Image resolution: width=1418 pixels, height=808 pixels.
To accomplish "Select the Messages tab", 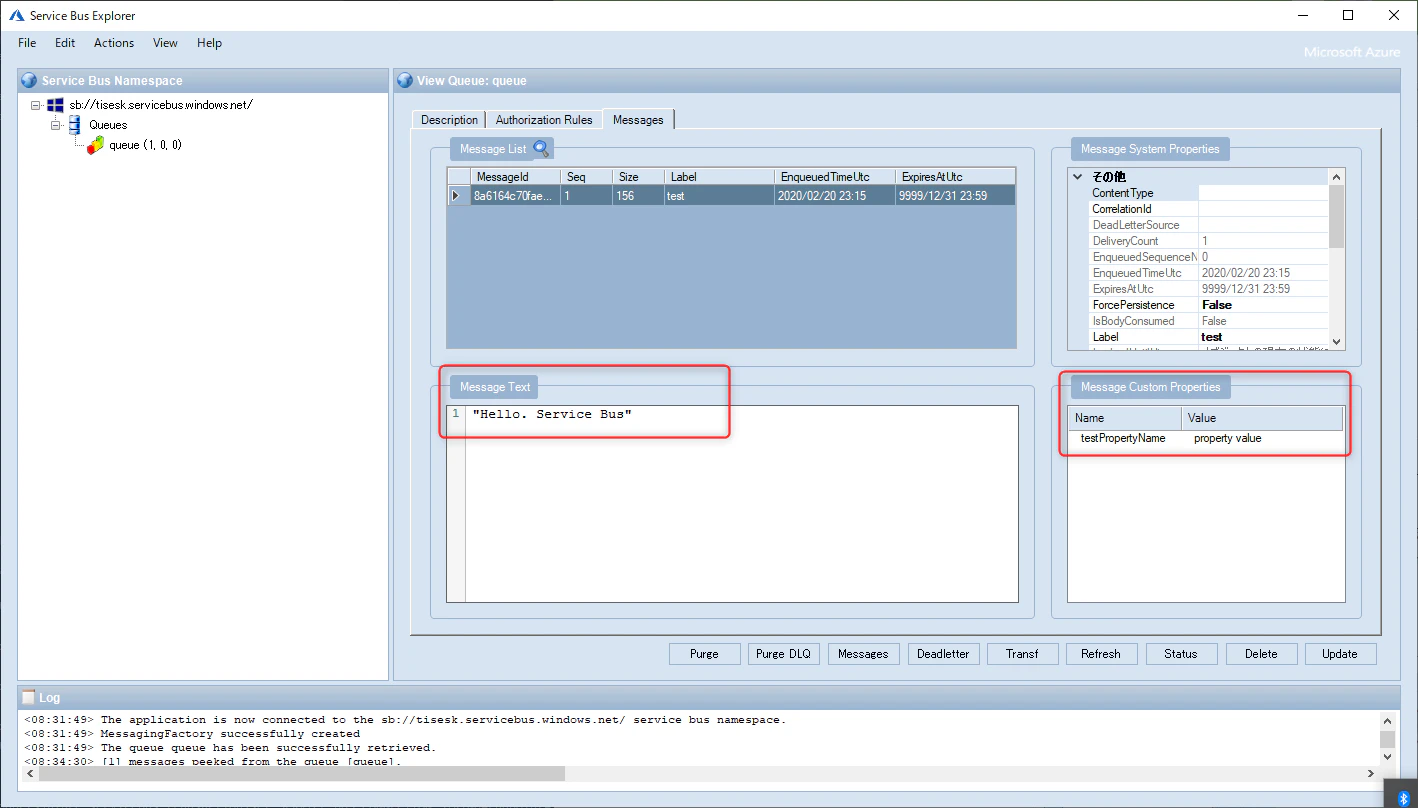I will coord(638,119).
